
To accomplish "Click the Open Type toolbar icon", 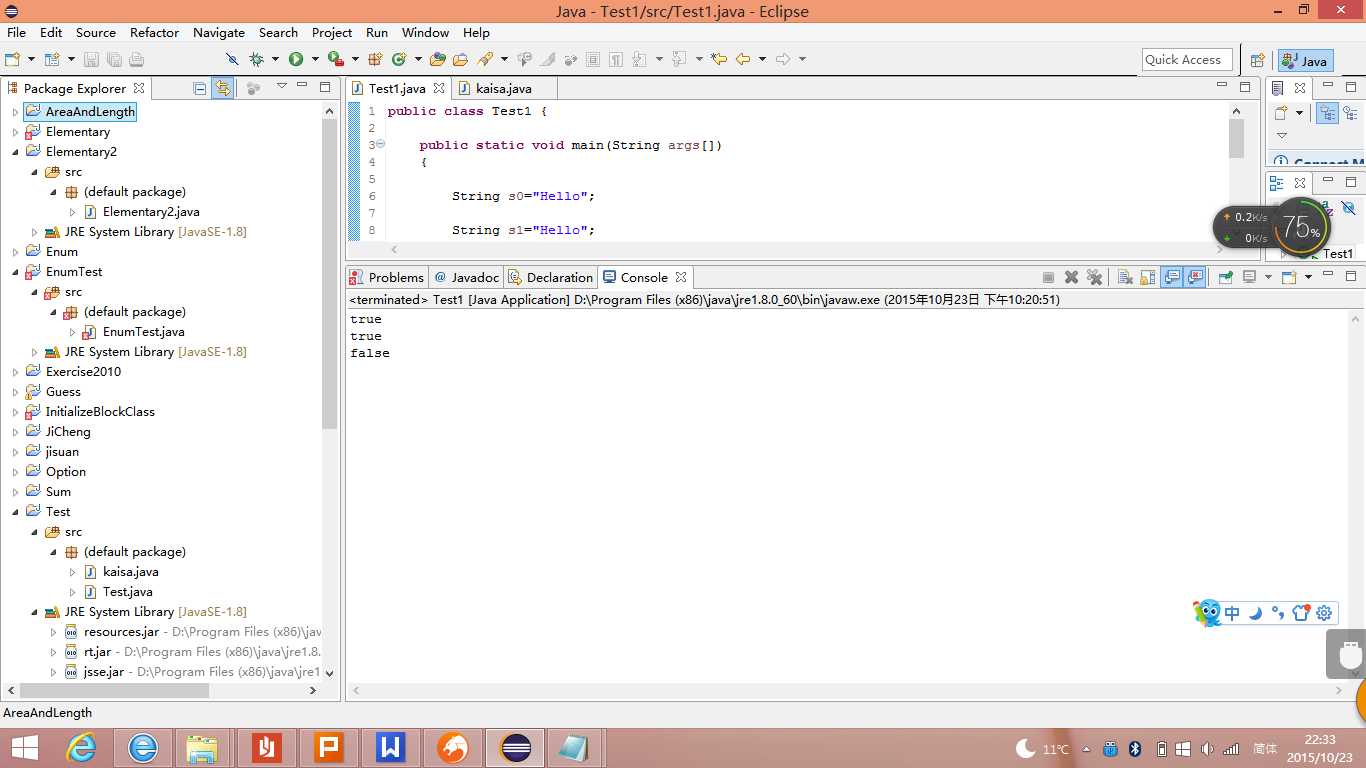I will click(438, 60).
